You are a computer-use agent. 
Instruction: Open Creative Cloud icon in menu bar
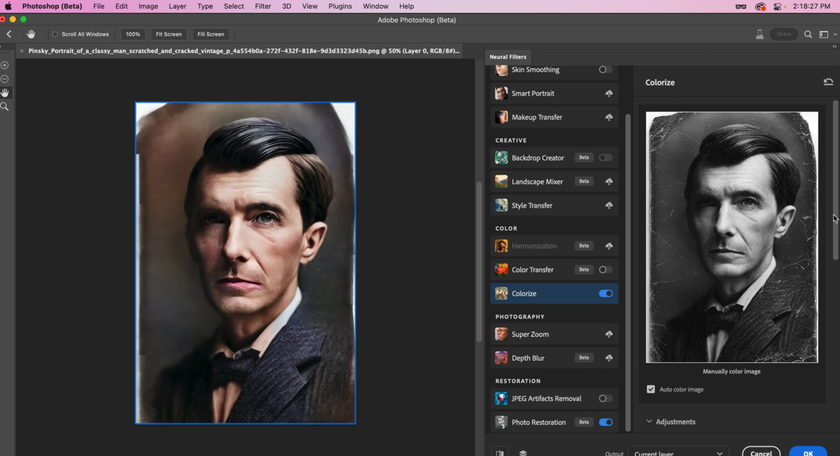760,6
